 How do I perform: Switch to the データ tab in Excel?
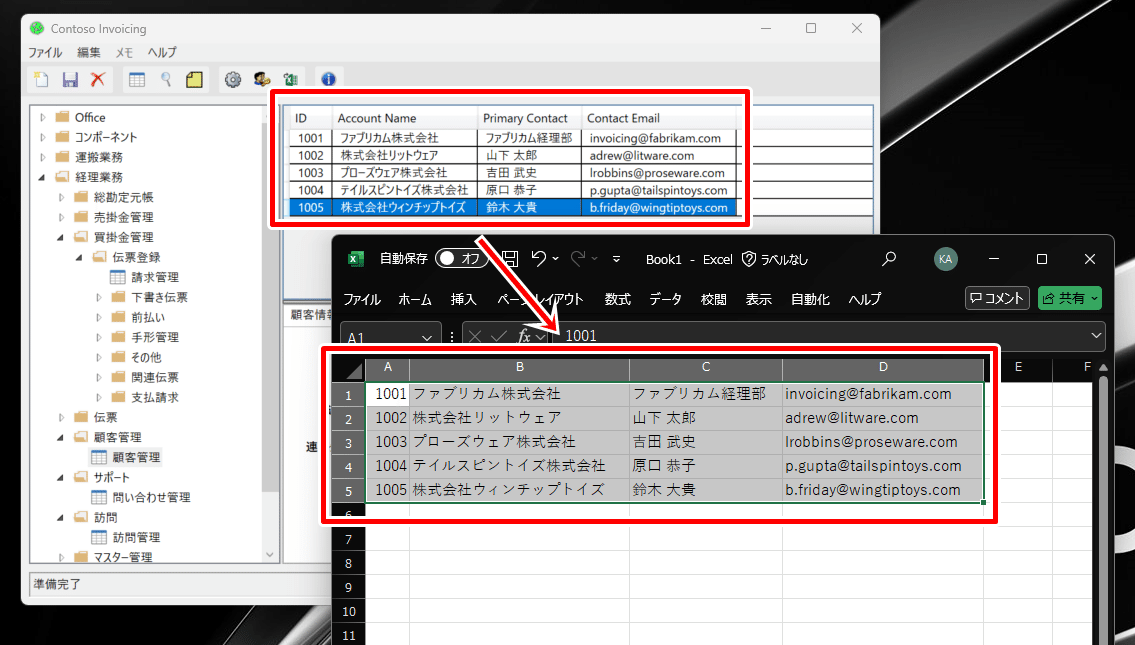point(665,299)
